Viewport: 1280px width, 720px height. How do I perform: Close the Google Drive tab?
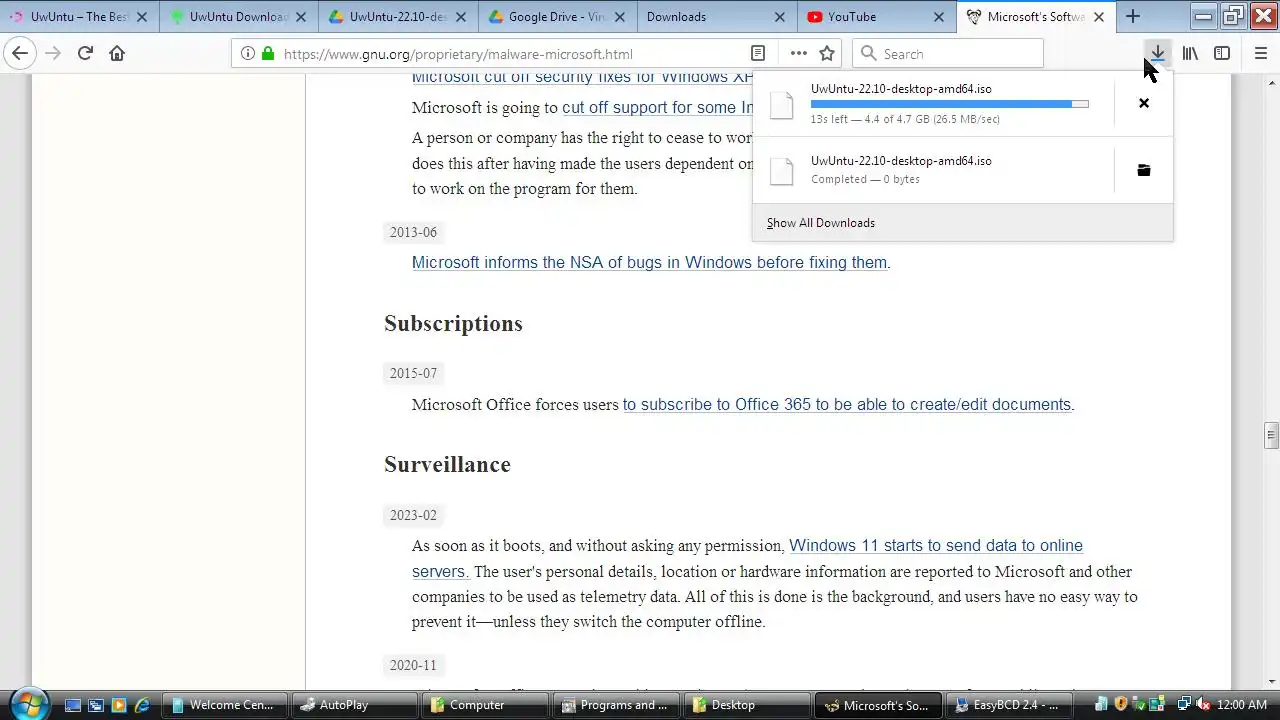[x=620, y=17]
